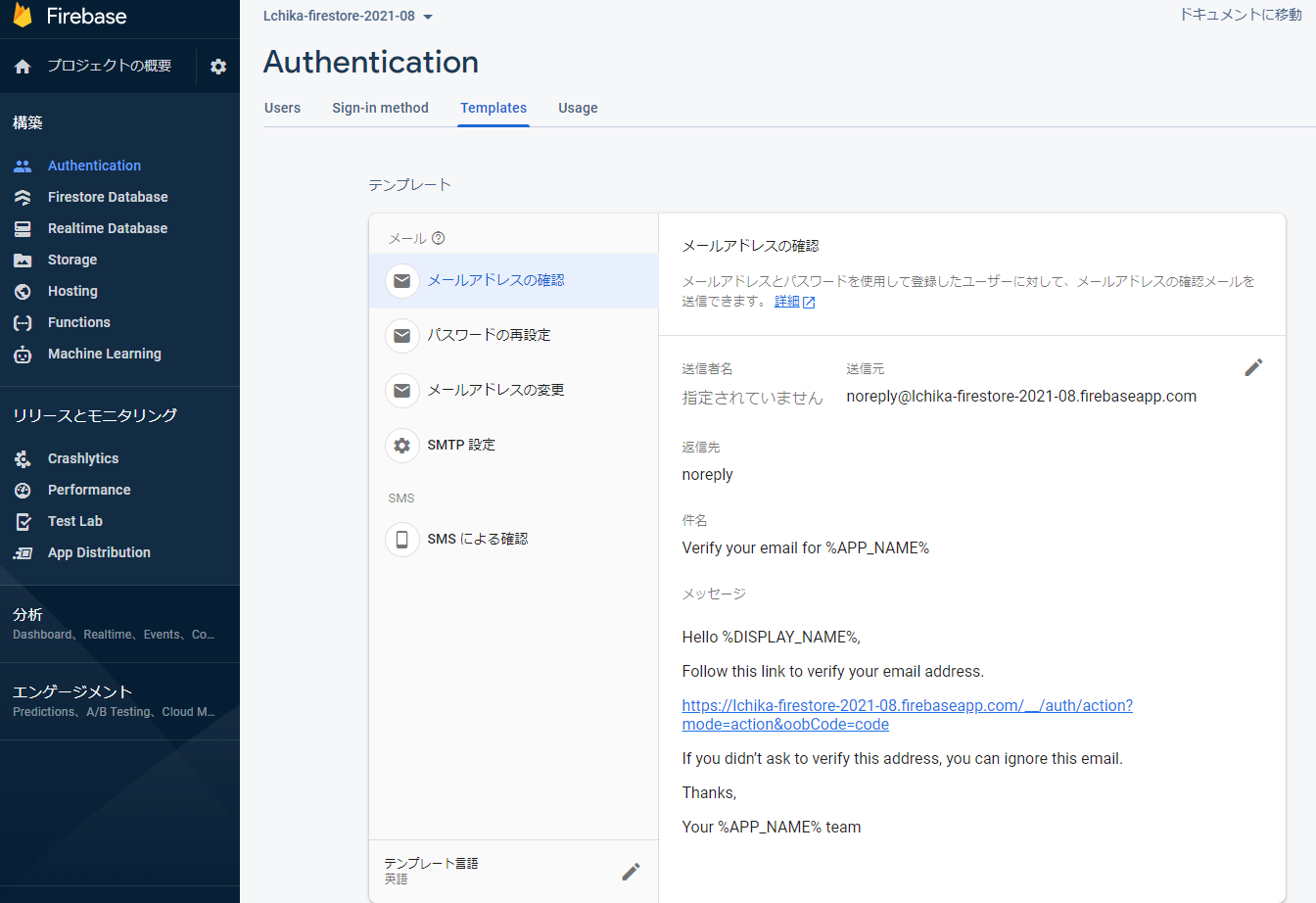The height and width of the screenshot is (903, 1316).
Task: Open Test Lab in sidebar
Action: [x=75, y=522]
